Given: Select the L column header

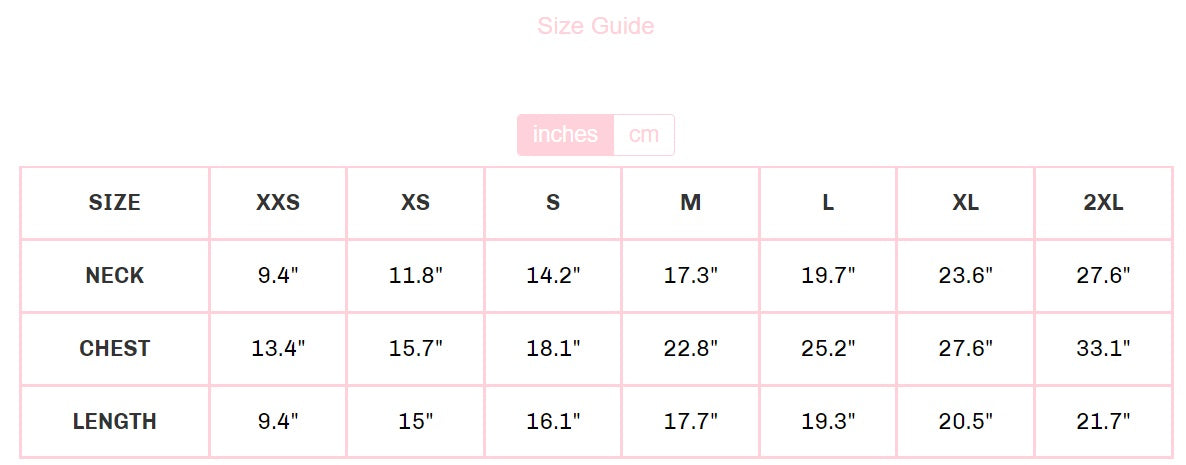Looking at the screenshot, I should tap(828, 203).
